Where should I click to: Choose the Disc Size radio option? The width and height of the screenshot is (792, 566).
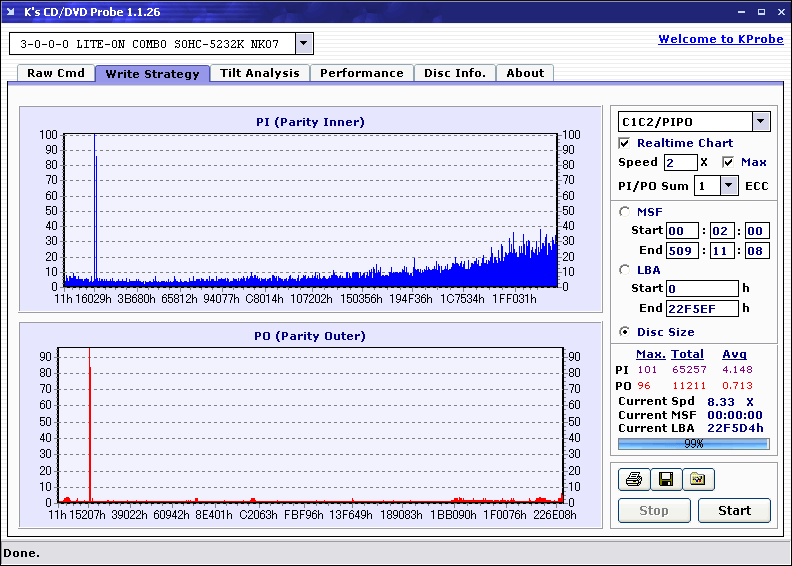click(x=625, y=332)
